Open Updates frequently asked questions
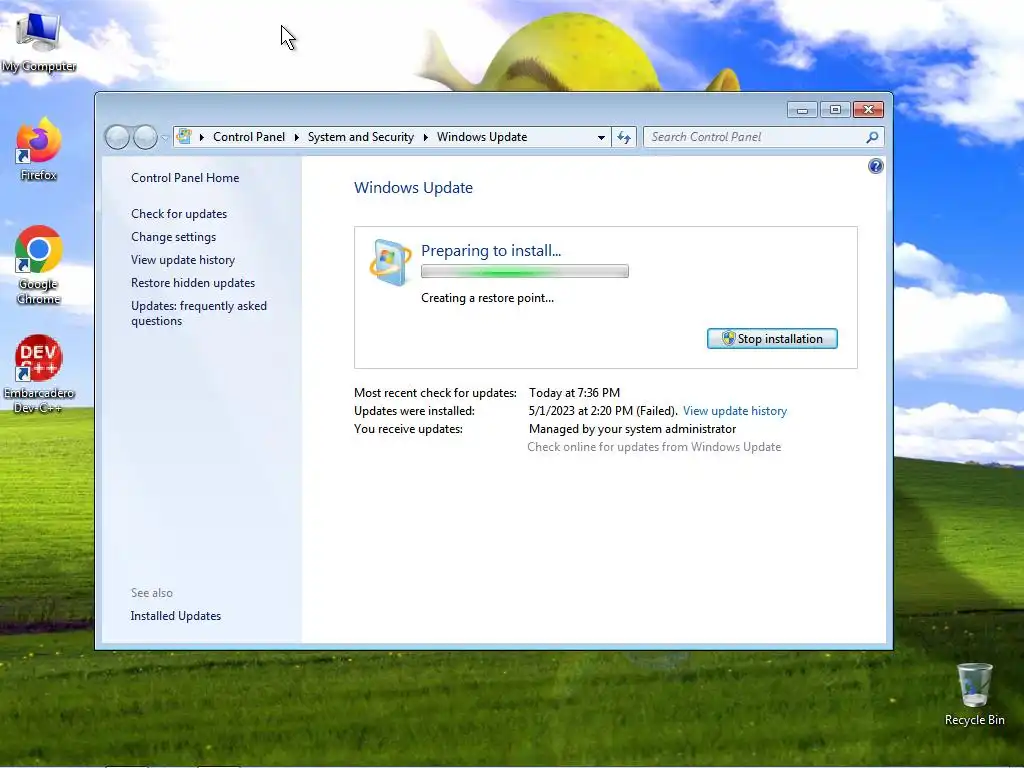Screen dimensions: 1024x768 pos(199,313)
